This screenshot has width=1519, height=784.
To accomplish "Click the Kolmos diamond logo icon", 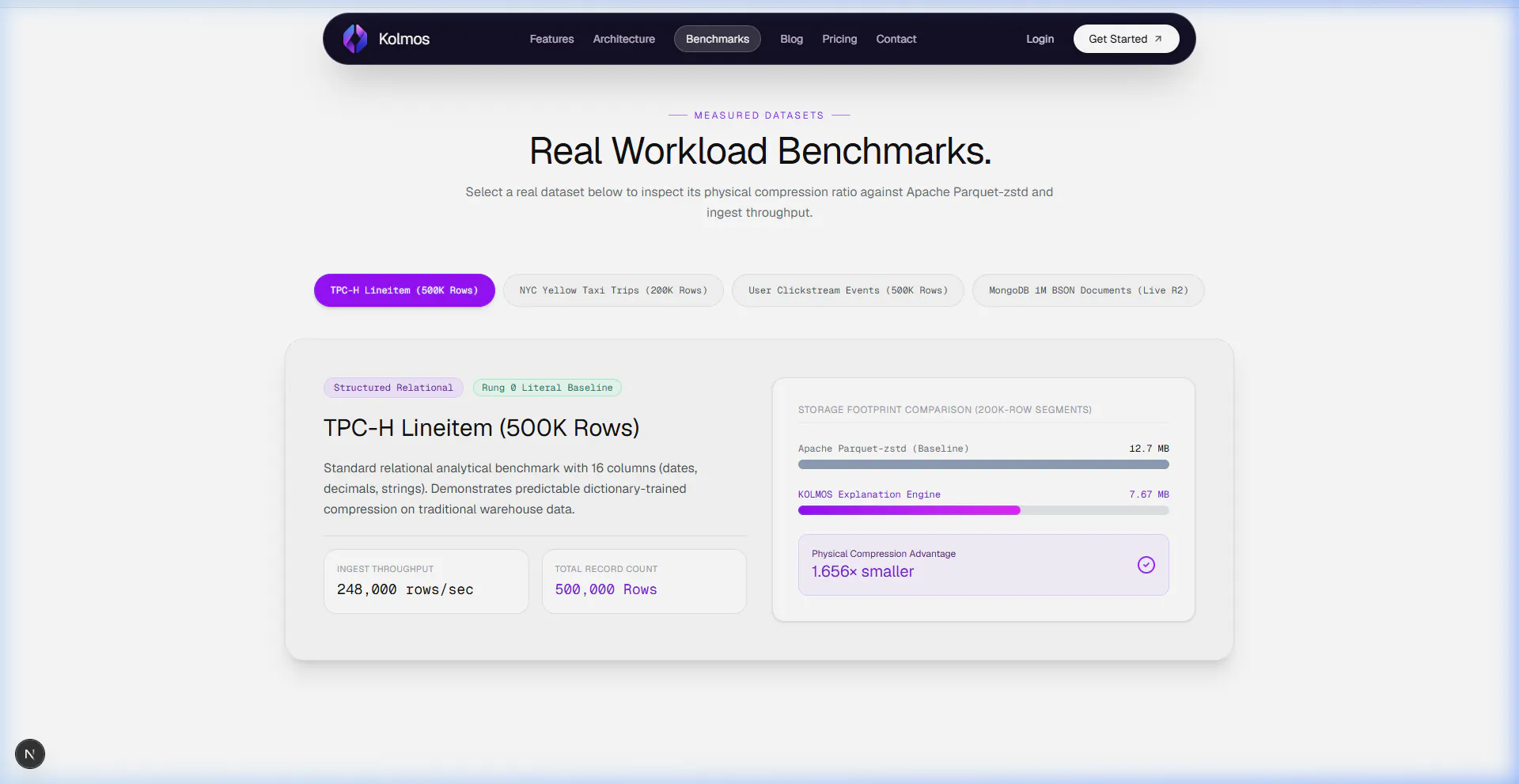I will click(x=355, y=39).
